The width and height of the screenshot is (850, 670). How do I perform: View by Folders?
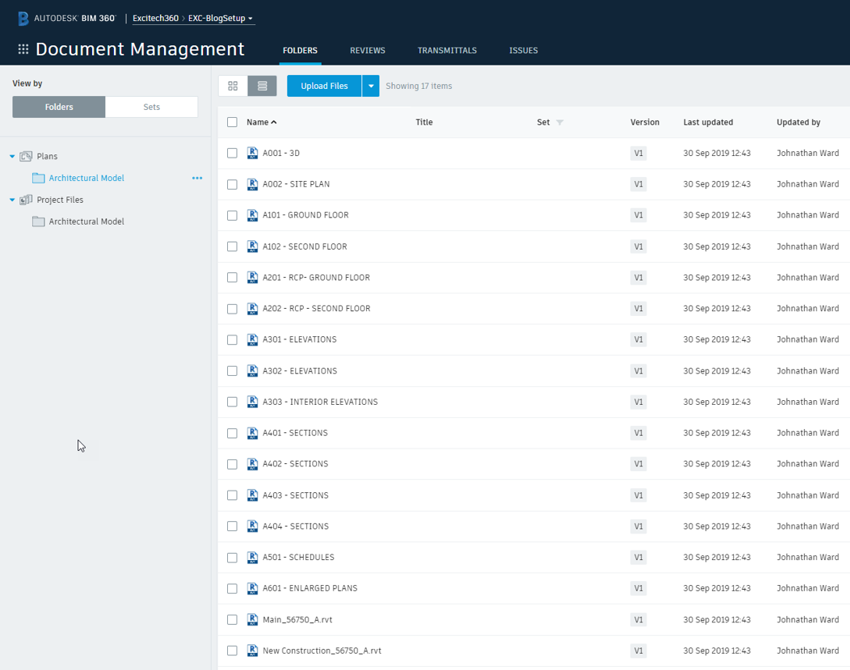click(x=59, y=107)
